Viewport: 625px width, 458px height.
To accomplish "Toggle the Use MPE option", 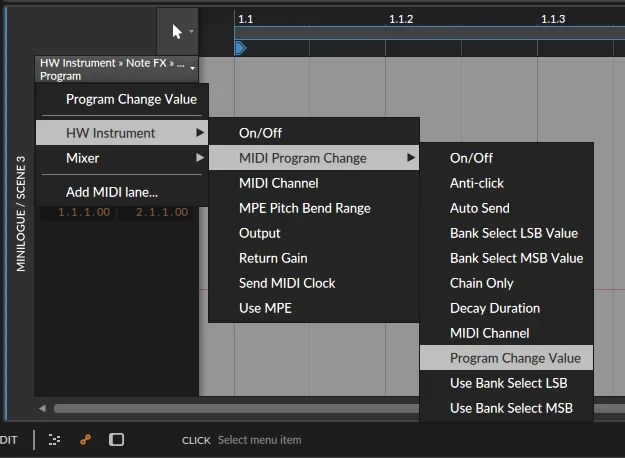I will tap(265, 308).
